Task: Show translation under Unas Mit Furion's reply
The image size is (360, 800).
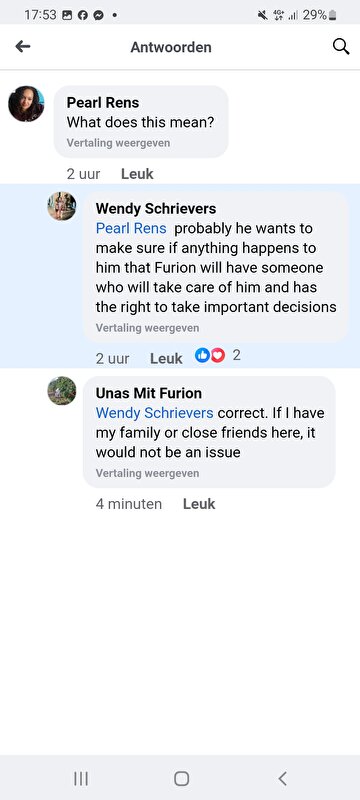Action: coord(147,473)
